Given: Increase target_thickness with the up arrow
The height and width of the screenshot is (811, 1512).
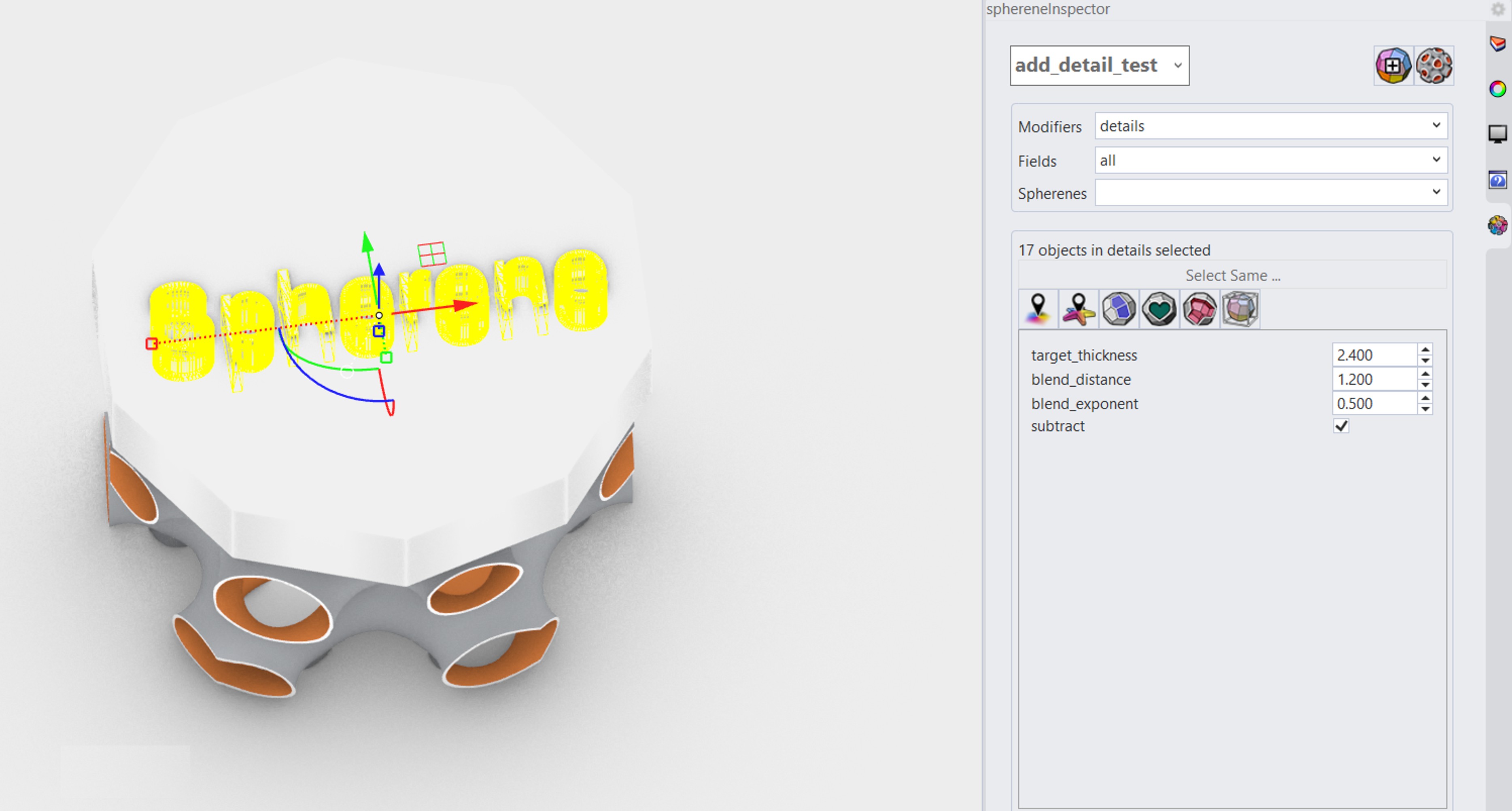Looking at the screenshot, I should point(1425,350).
